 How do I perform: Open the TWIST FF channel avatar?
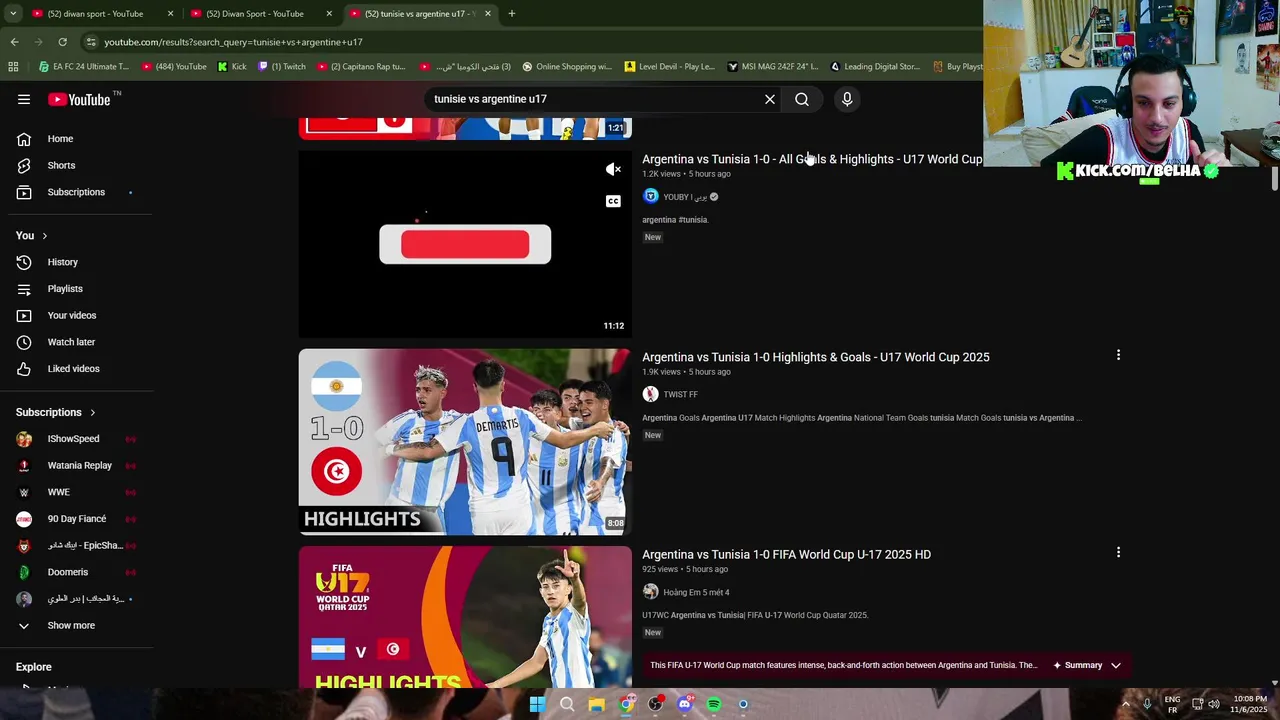651,394
